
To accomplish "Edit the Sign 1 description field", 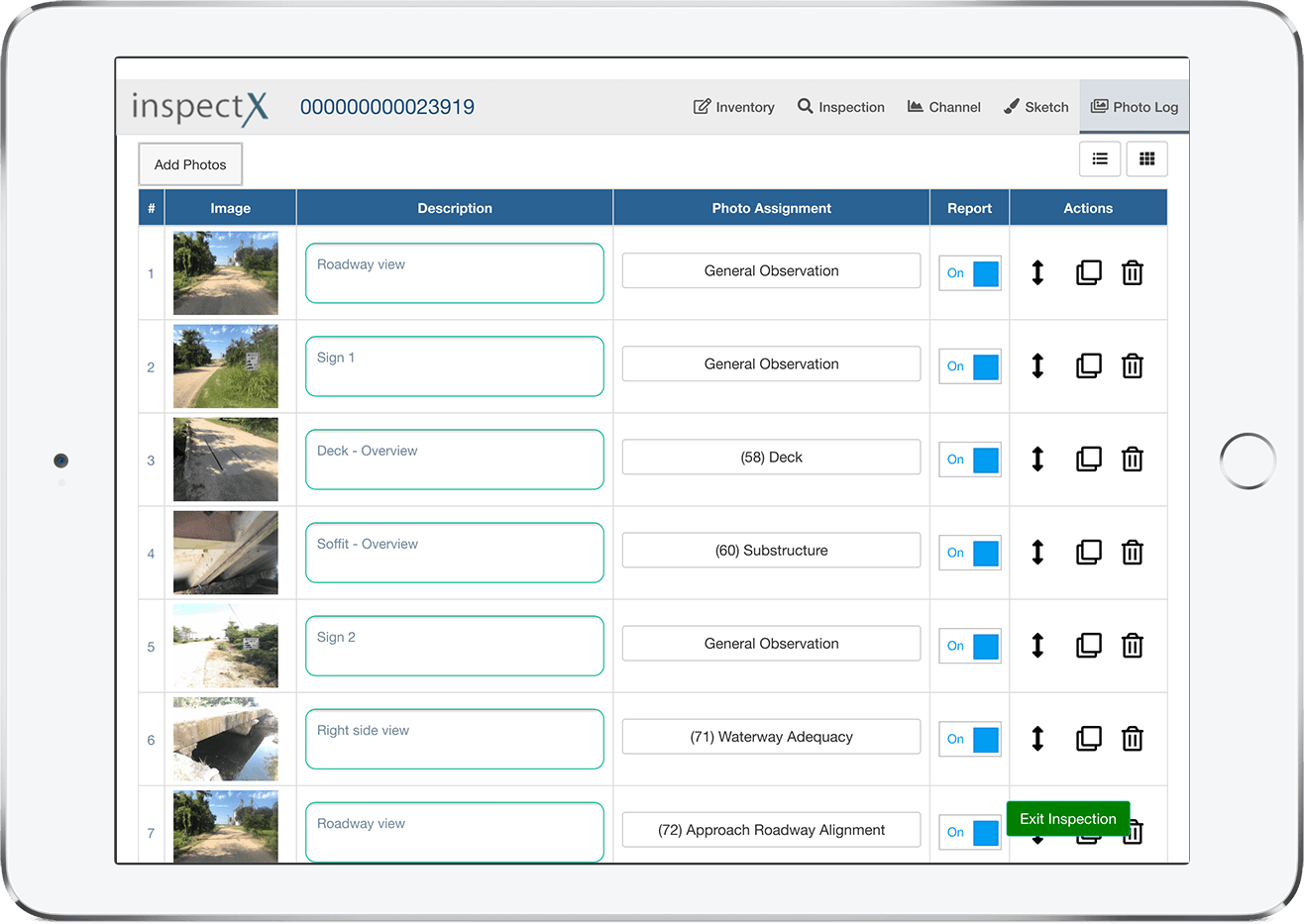I will coord(454,366).
